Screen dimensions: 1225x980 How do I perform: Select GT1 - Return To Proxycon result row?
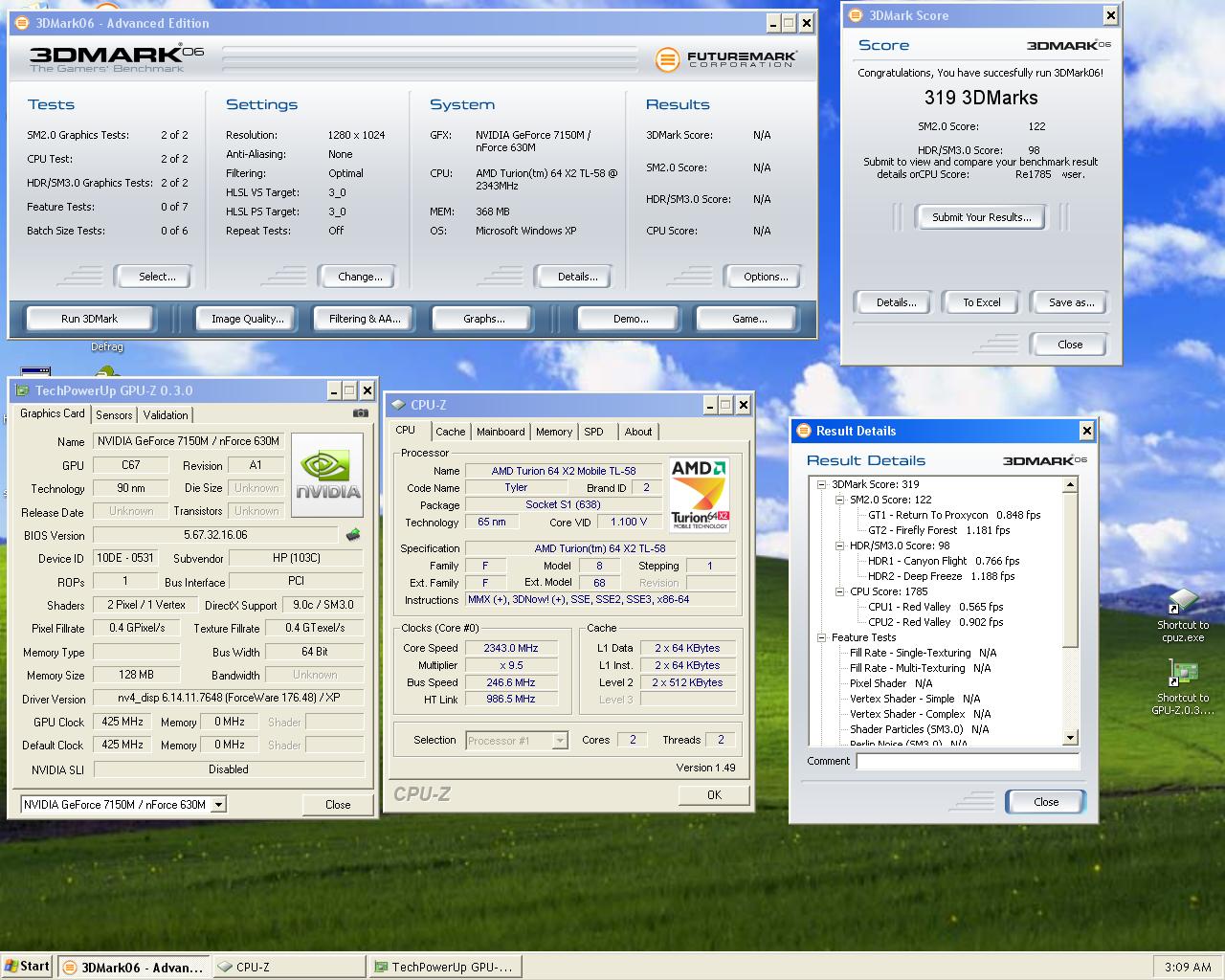tap(954, 515)
